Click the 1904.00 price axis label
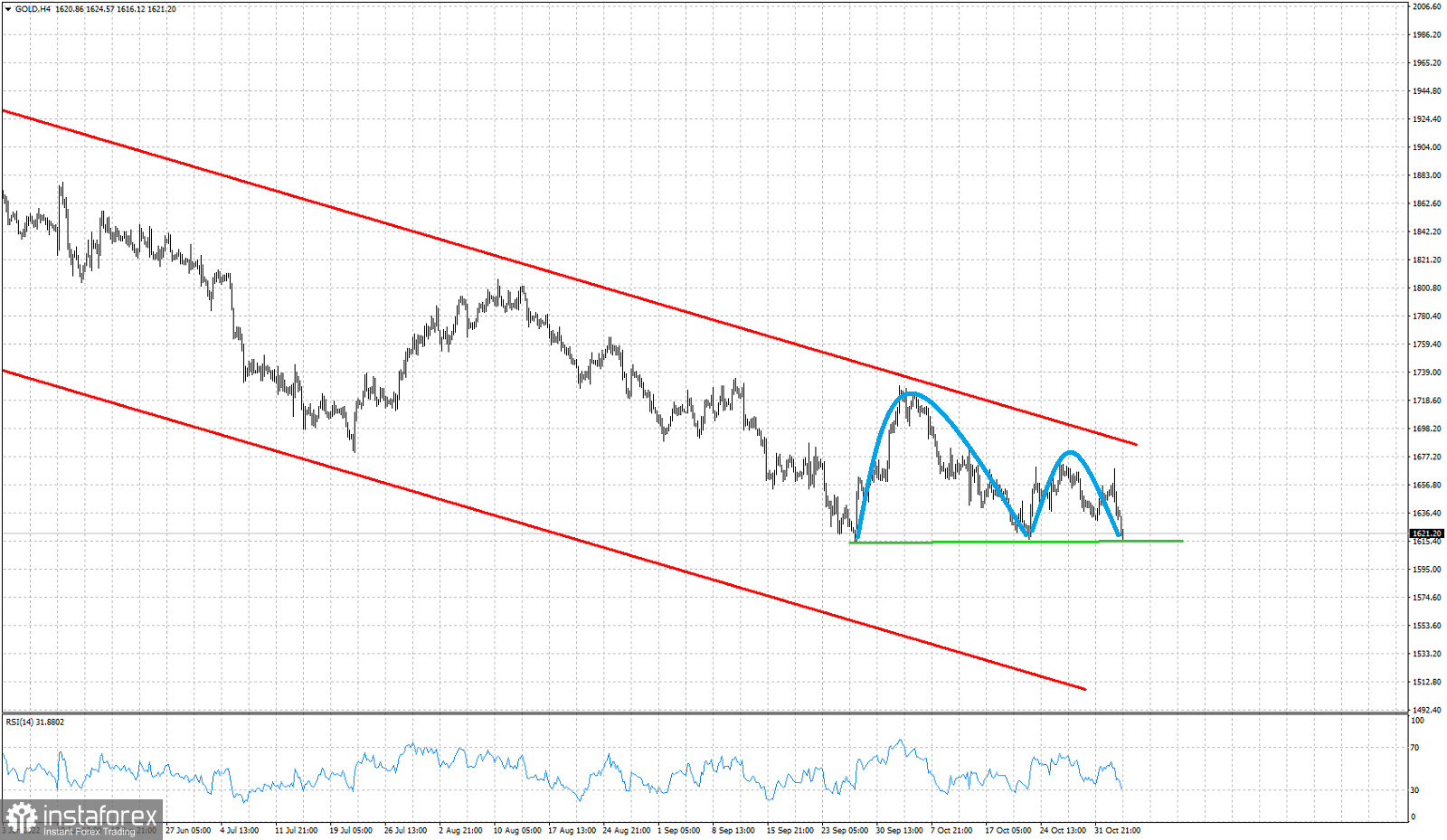Screen dimensions: 1447x840 click(1427, 146)
